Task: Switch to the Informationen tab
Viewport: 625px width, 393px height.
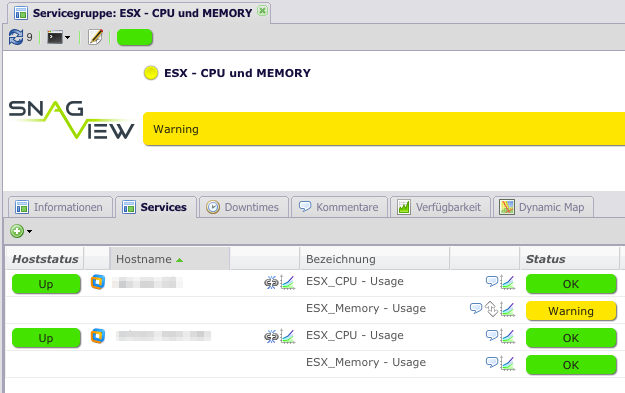Action: point(60,207)
